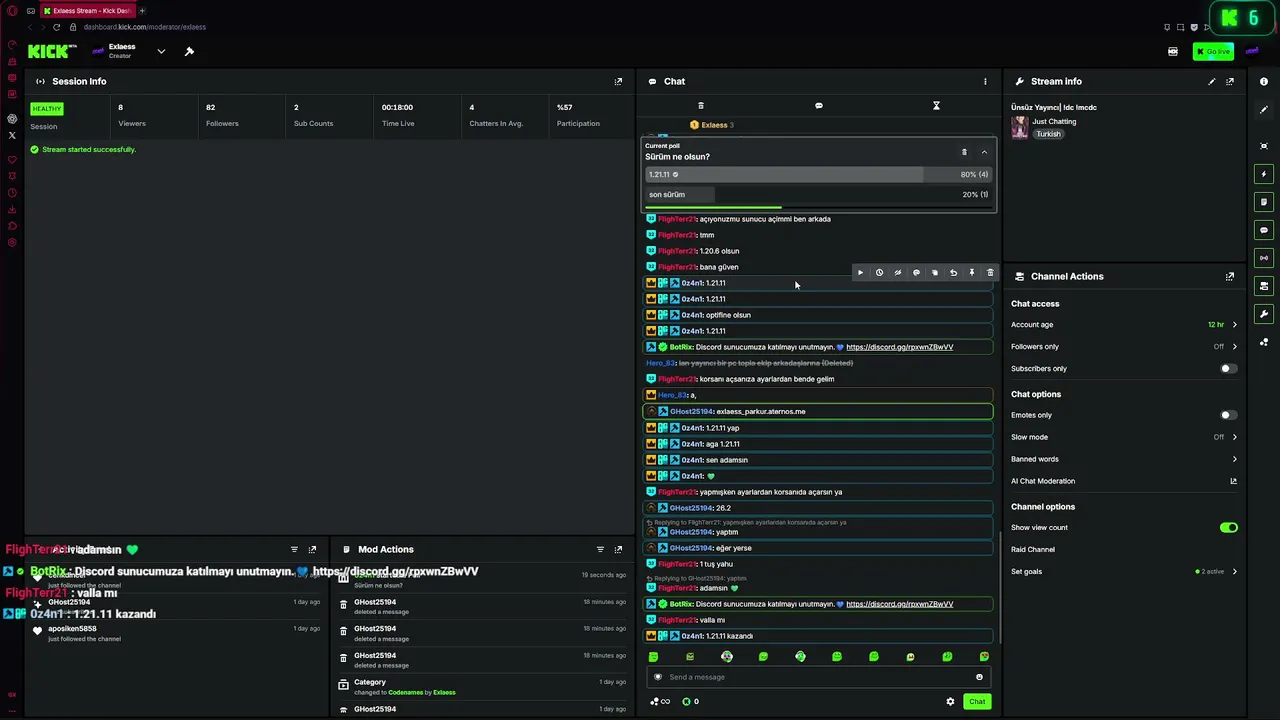Click the speech bubble icon under Chat header
1280x720 pixels.
818,106
